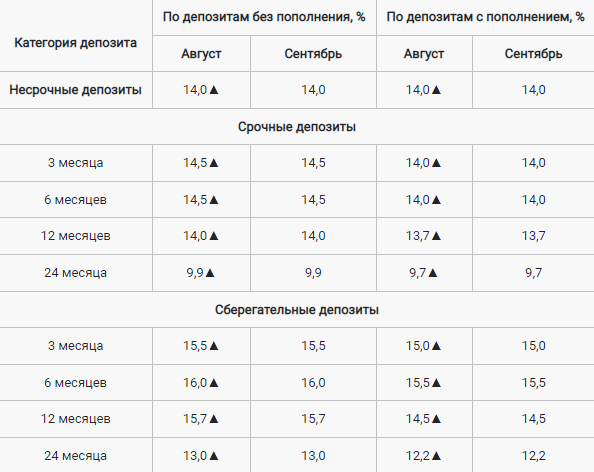Select the 16,0 September value cell
594x472 pixels.
(313, 383)
